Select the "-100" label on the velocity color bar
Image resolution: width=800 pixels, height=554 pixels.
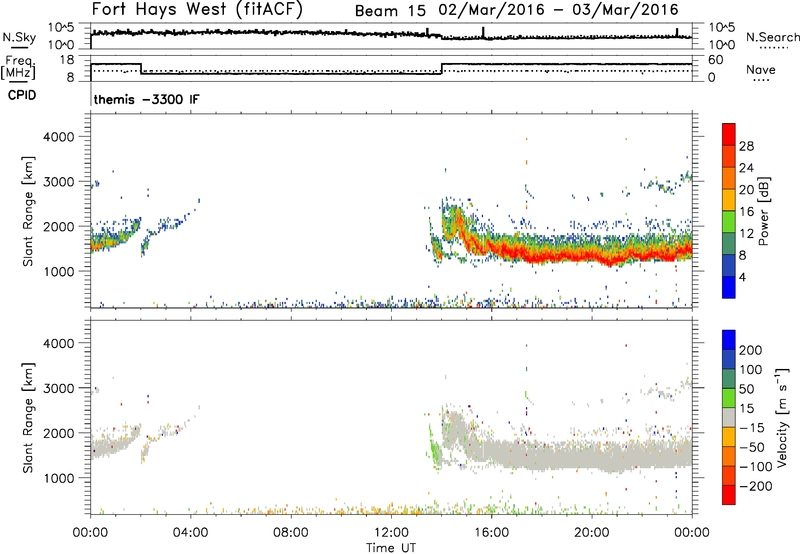coord(756,467)
